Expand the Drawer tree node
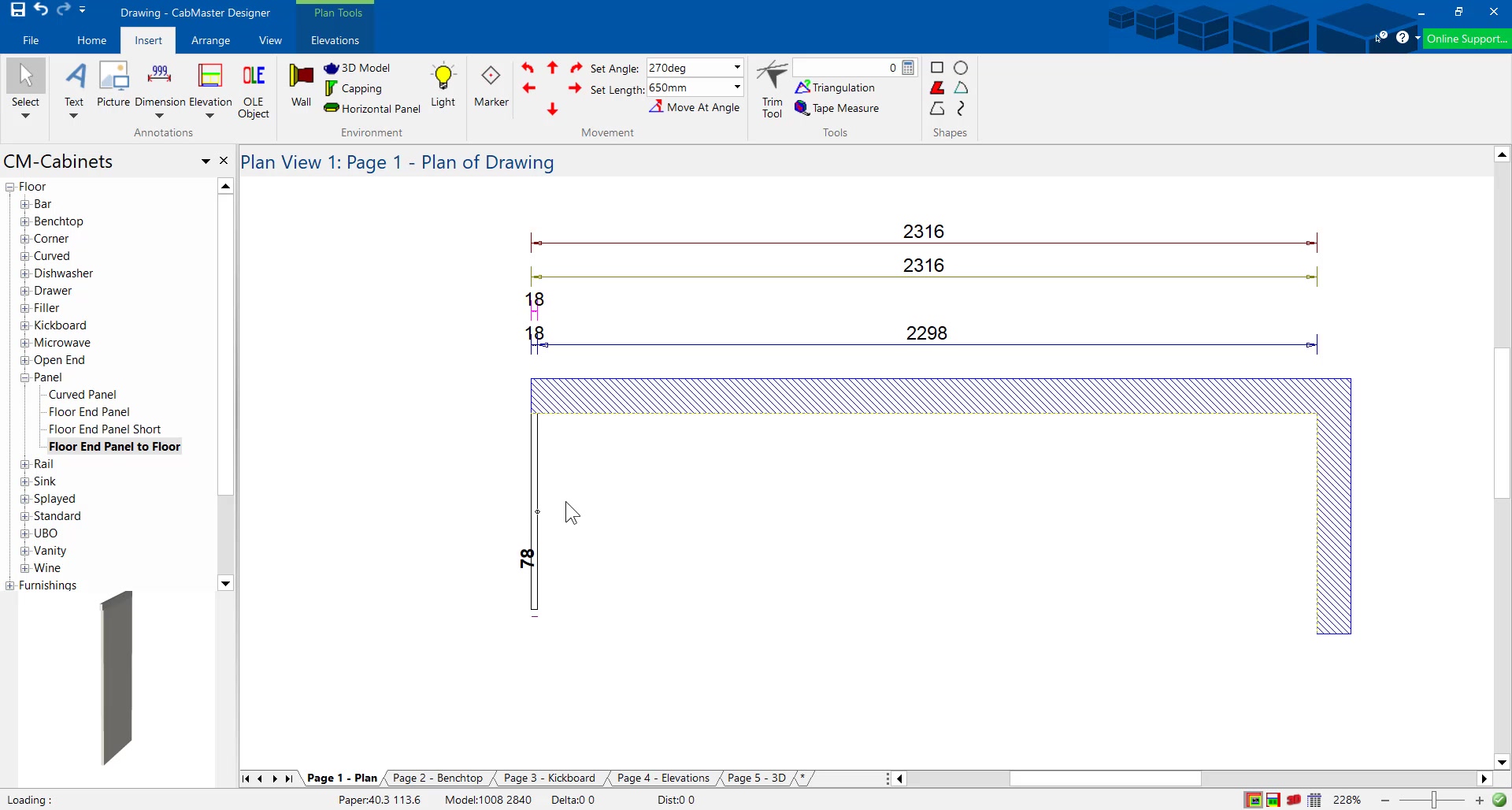 (24, 291)
